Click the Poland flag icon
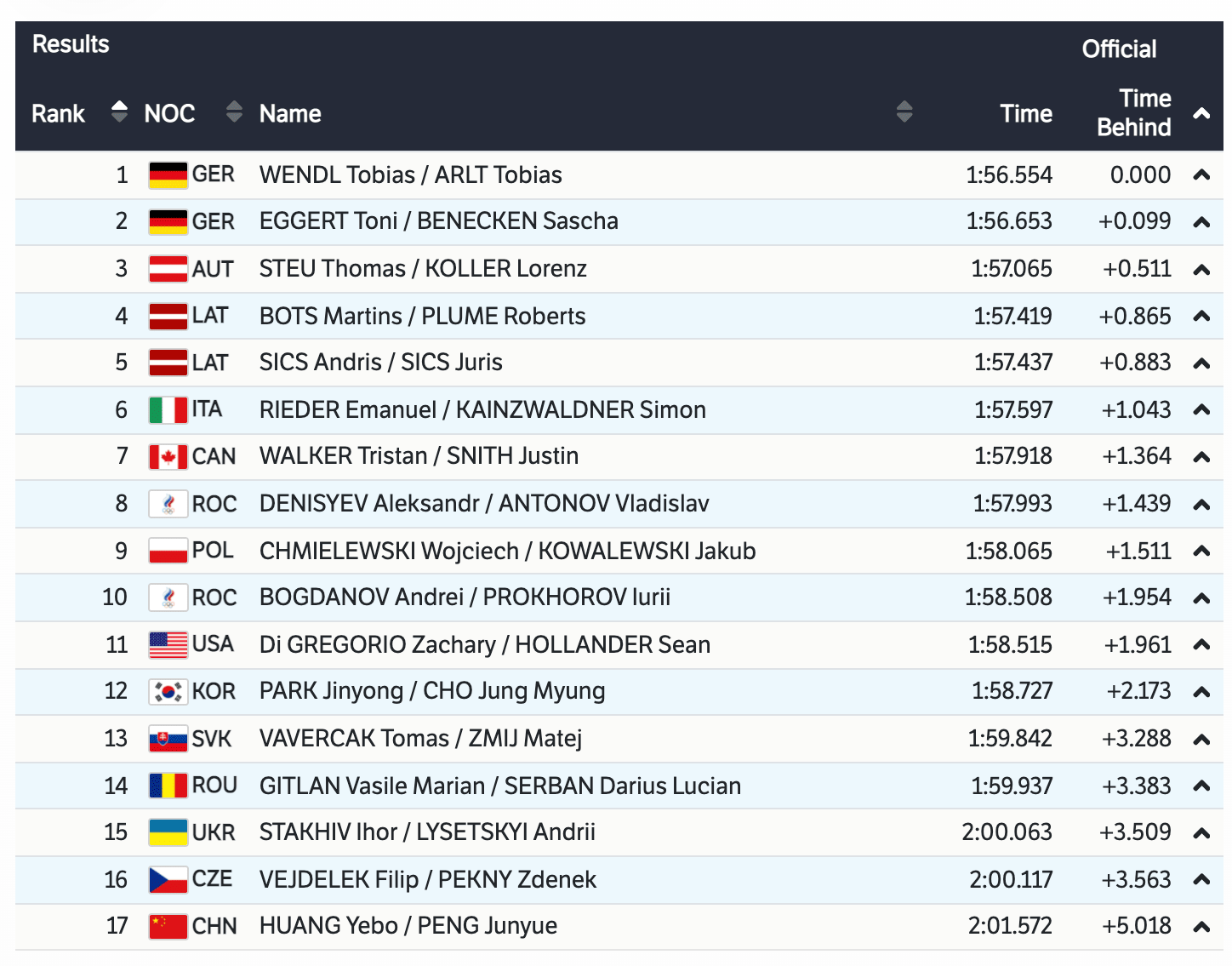1232x966 pixels. point(168,551)
